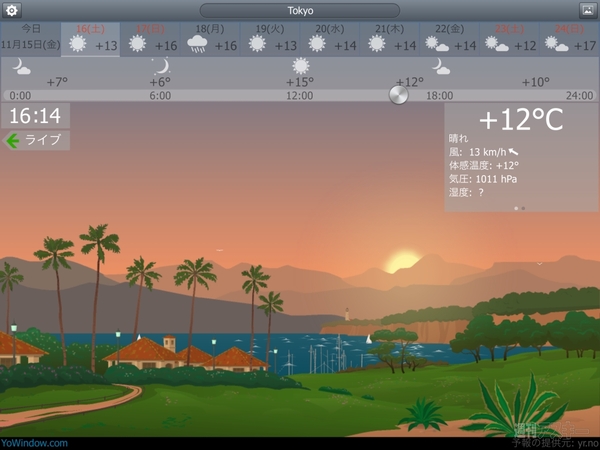600x450 pixels.
Task: Select the 16(土) forecast day tab
Action: pos(90,39)
